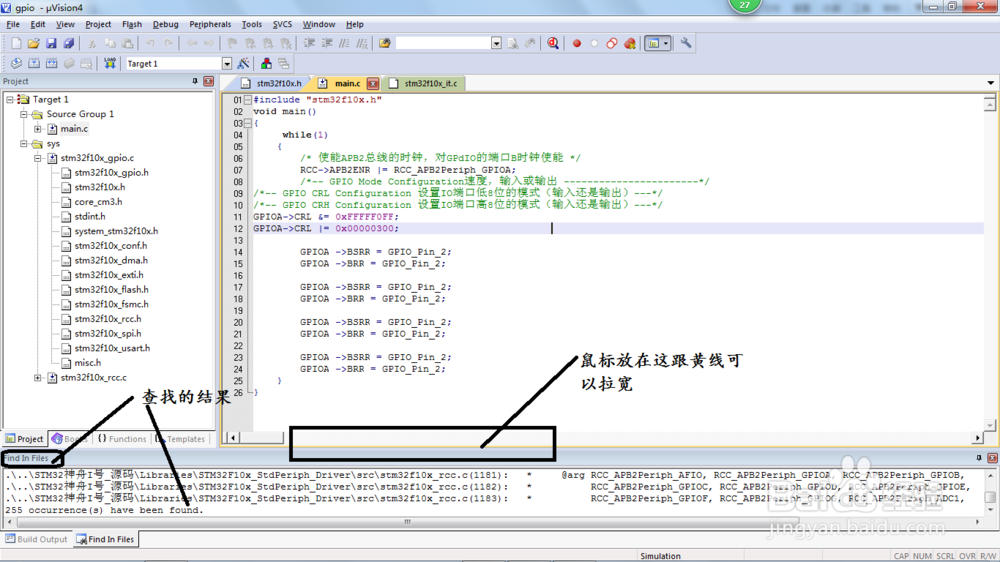Open the find text combo box dropdown arrow

[496, 43]
